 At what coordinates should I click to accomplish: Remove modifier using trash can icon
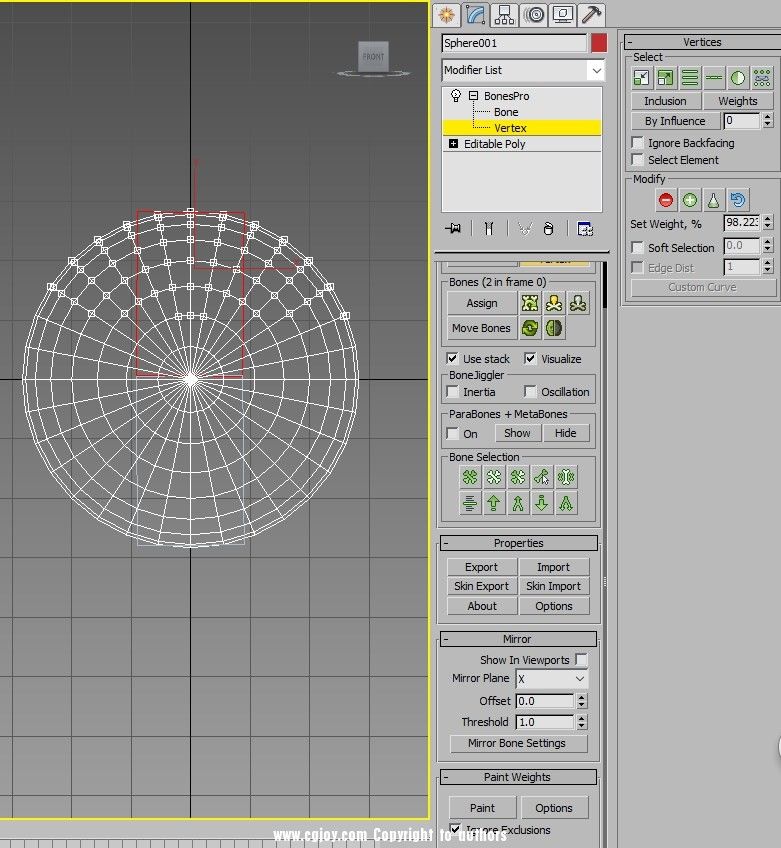pyautogui.click(x=548, y=229)
